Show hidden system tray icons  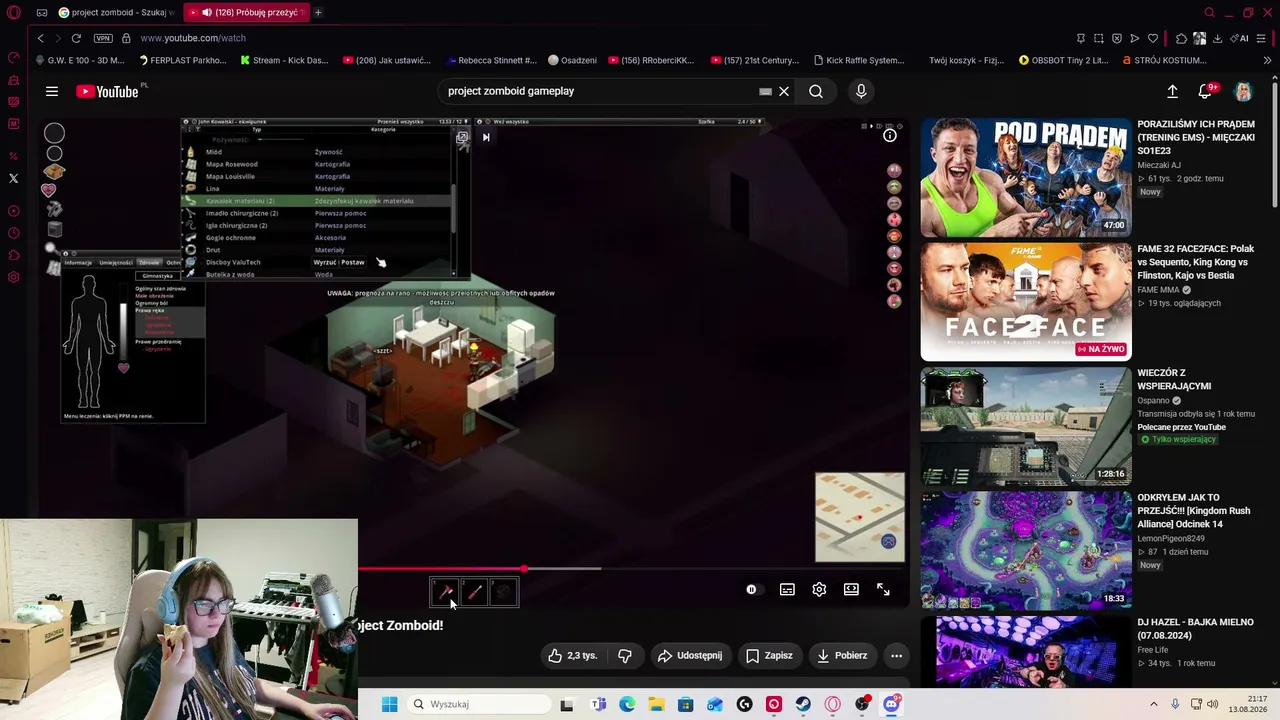[x=1153, y=704]
